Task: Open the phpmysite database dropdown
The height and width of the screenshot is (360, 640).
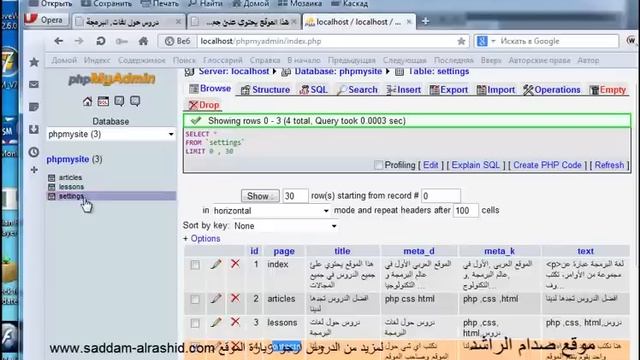Action: [111, 134]
